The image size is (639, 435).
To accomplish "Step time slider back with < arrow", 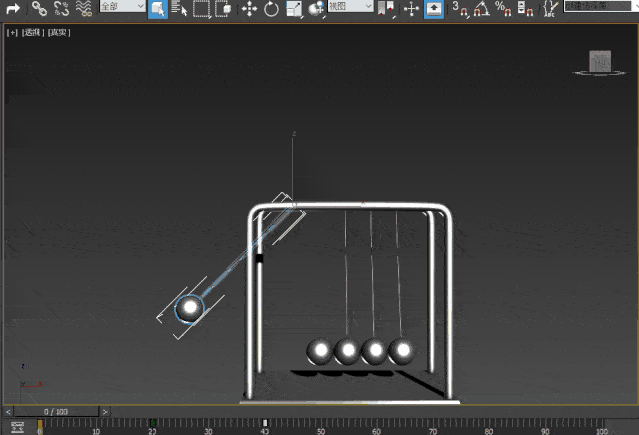I will coord(8,412).
